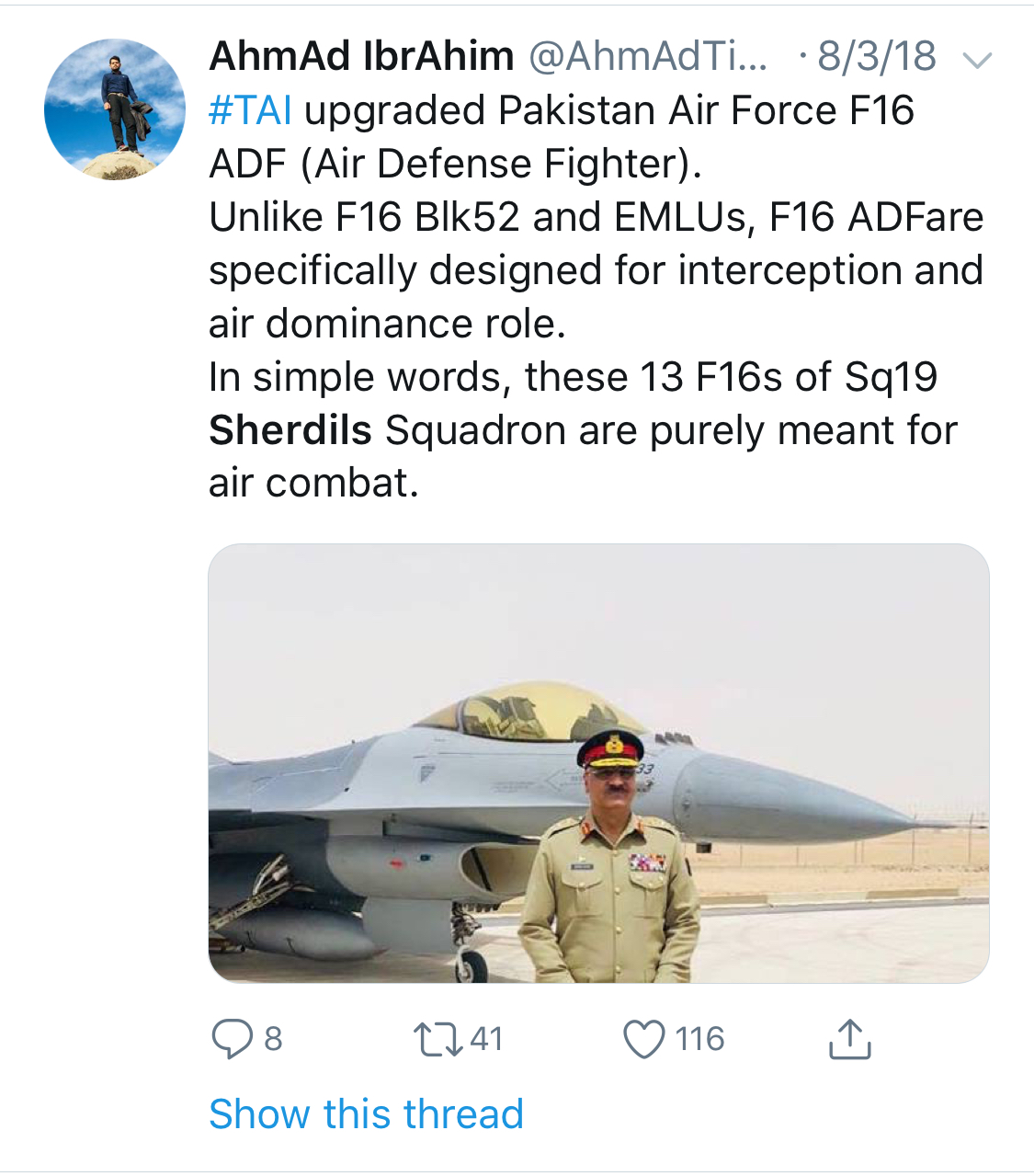Open the 8/3/18 tweet timestamp
The height and width of the screenshot is (1176, 1034).
tap(876, 57)
